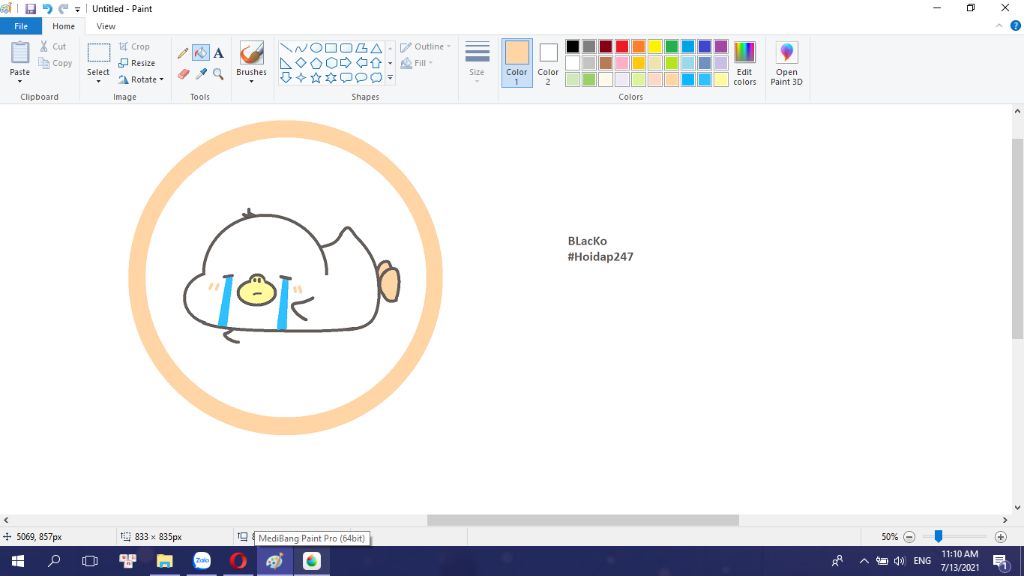Open Paint 3D
This screenshot has height=576, width=1024.
[786, 63]
